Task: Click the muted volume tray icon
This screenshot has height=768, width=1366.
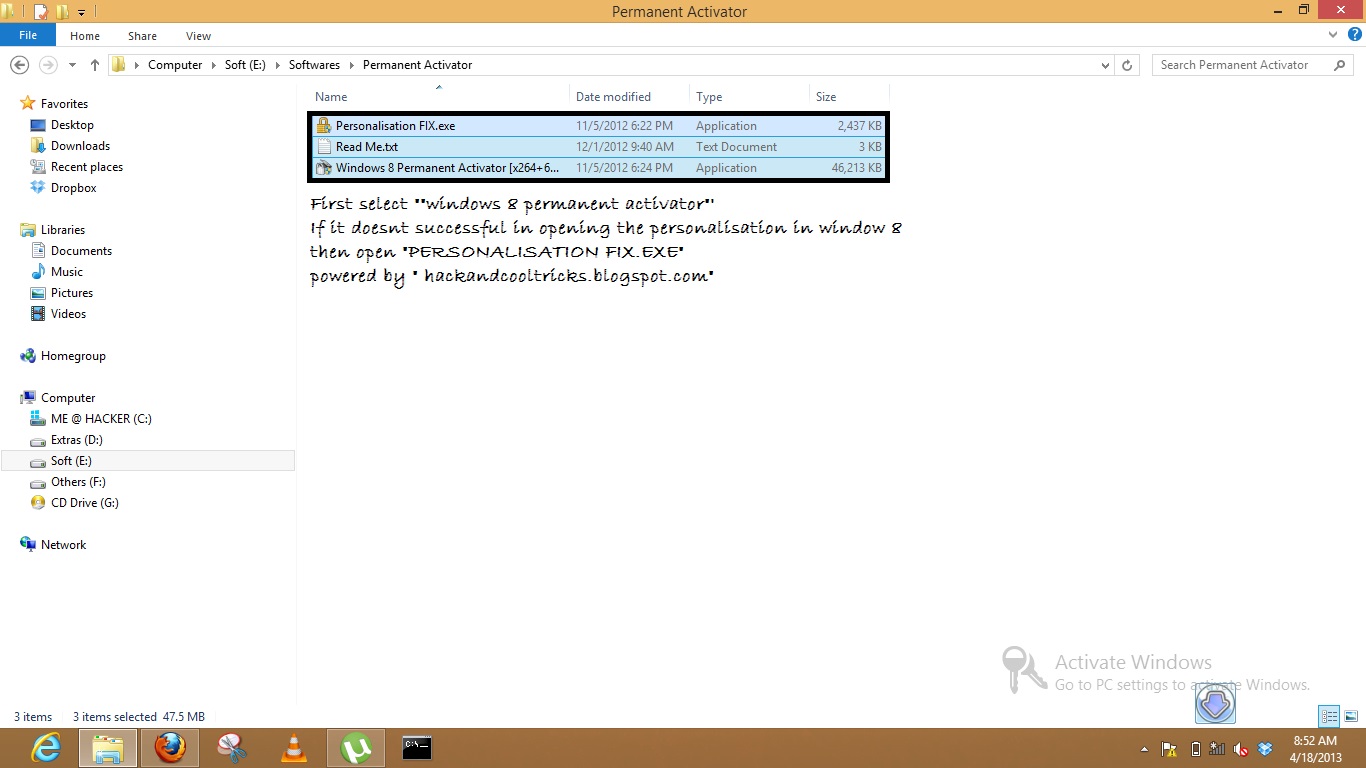Action: (1241, 749)
